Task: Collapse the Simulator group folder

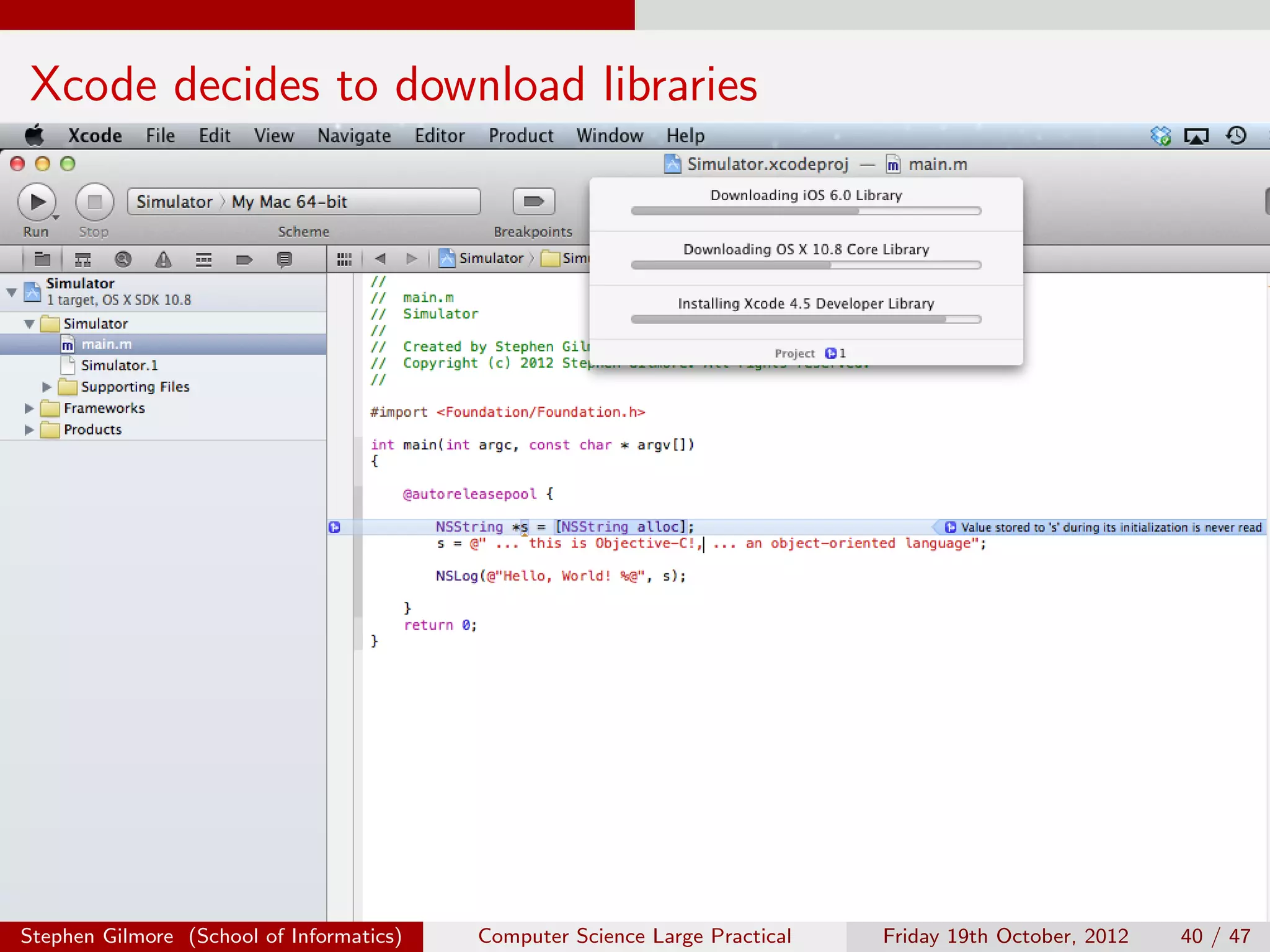Action: [x=29, y=324]
